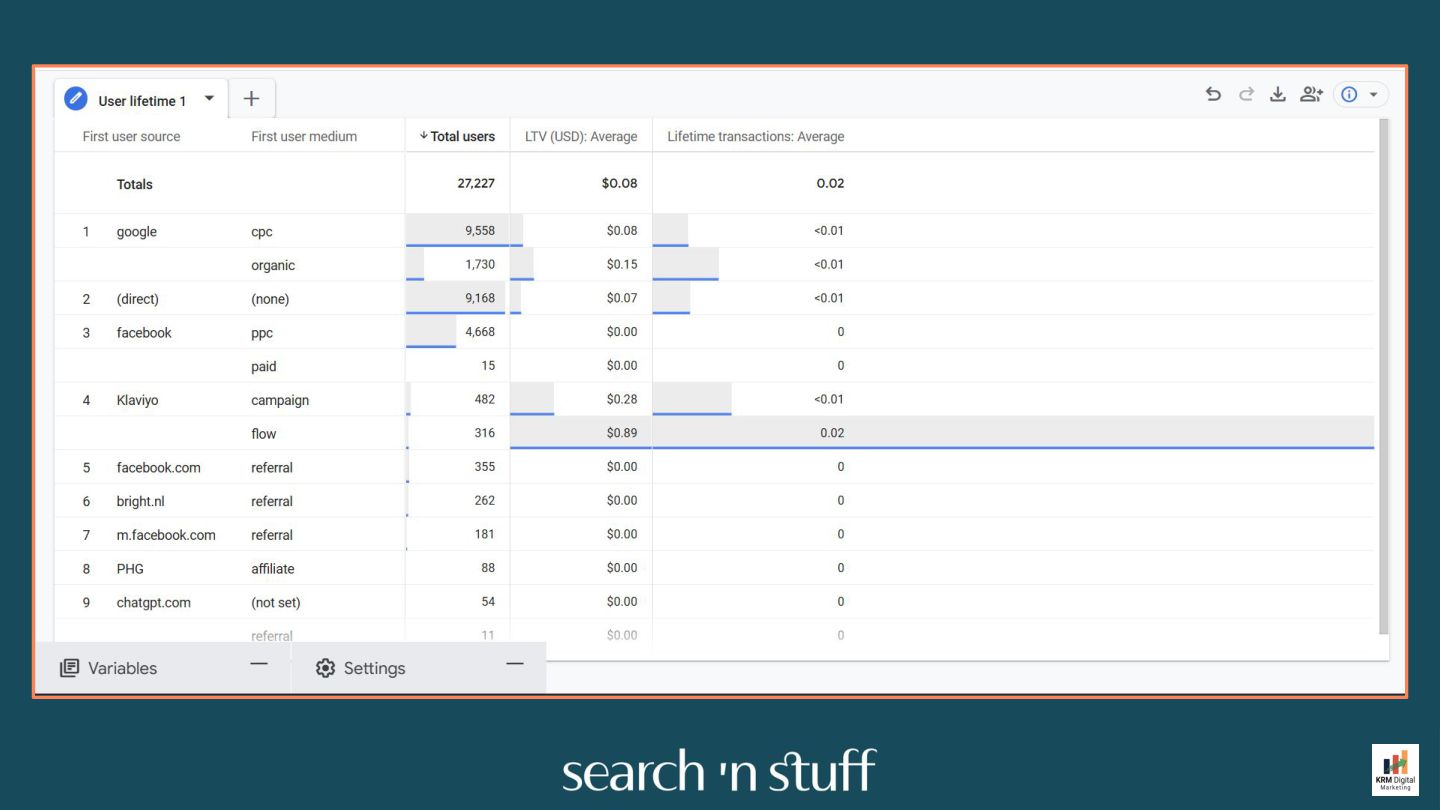Viewport: 1440px width, 810px height.
Task: Click the sort arrow beside Total users
Action: click(x=423, y=136)
